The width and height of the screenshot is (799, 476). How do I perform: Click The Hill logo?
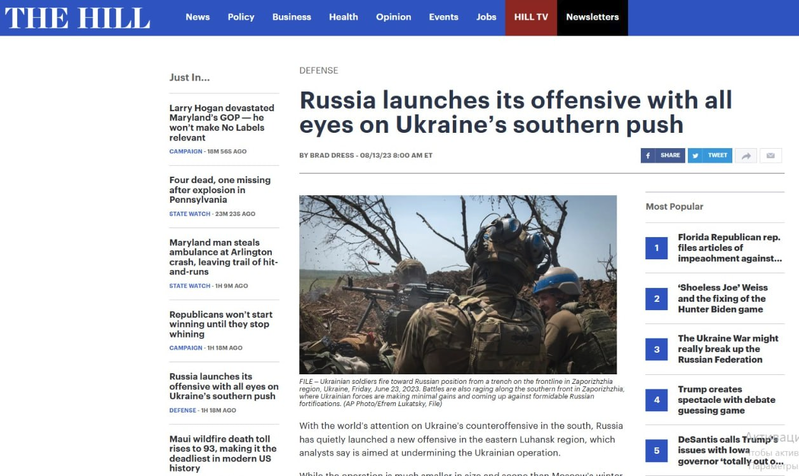click(77, 18)
